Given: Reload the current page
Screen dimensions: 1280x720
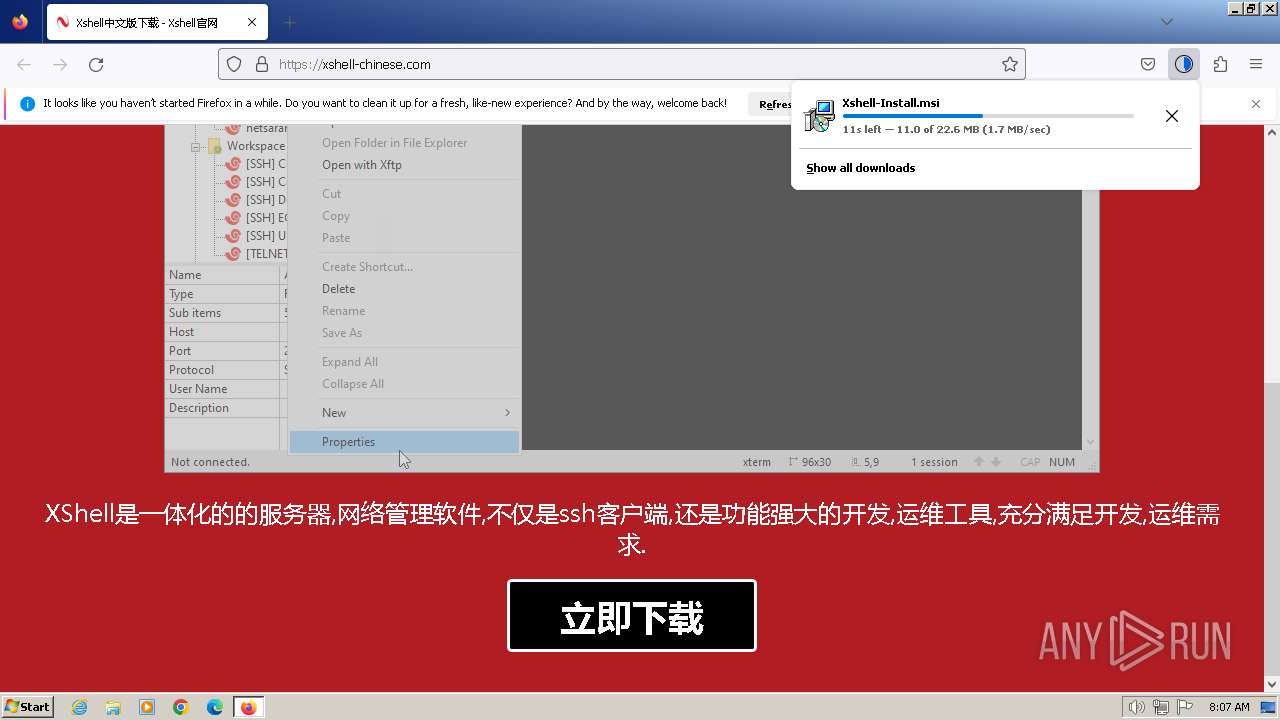Looking at the screenshot, I should (x=96, y=64).
